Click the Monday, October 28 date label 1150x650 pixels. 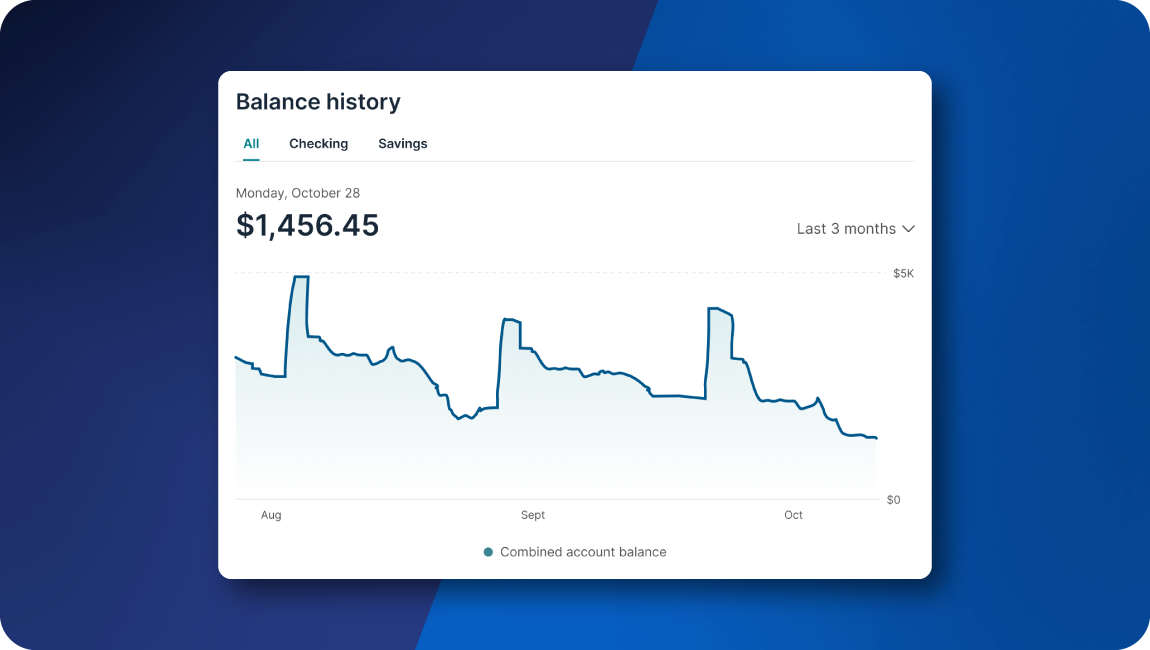coord(297,192)
